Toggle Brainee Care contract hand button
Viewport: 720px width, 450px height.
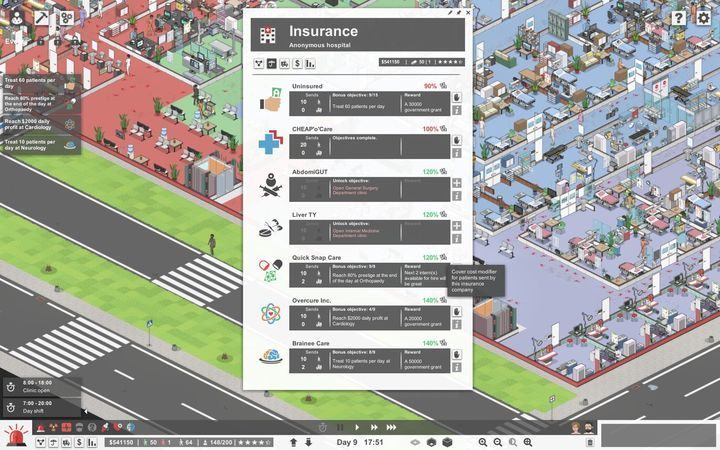[456, 354]
